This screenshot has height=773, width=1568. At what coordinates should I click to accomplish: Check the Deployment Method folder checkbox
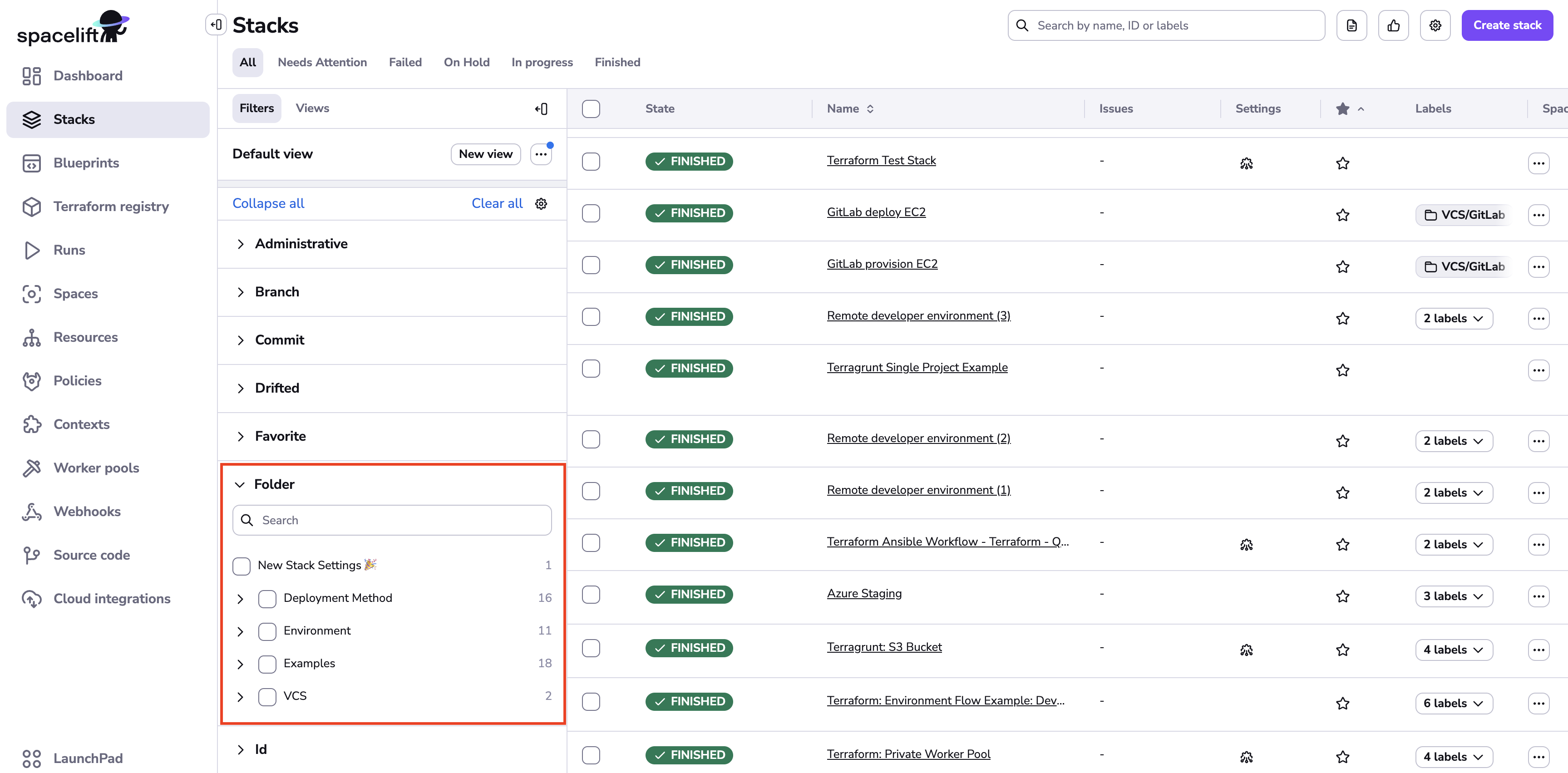tap(267, 599)
